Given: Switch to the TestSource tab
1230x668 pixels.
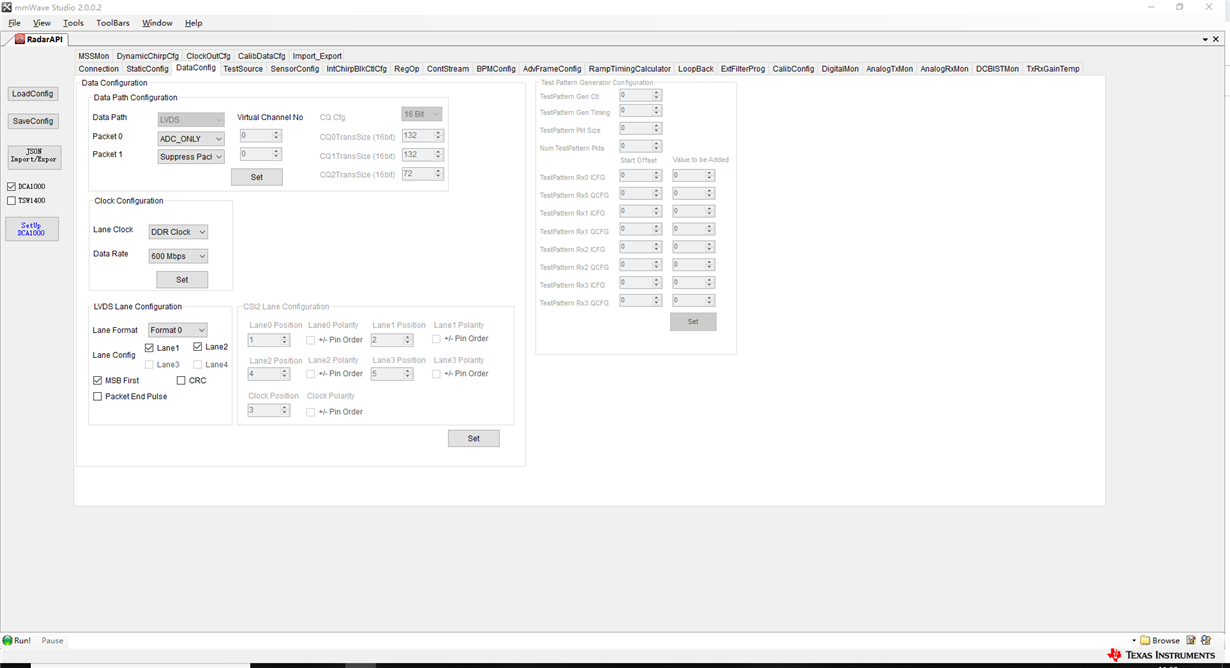Looking at the screenshot, I should [243, 69].
